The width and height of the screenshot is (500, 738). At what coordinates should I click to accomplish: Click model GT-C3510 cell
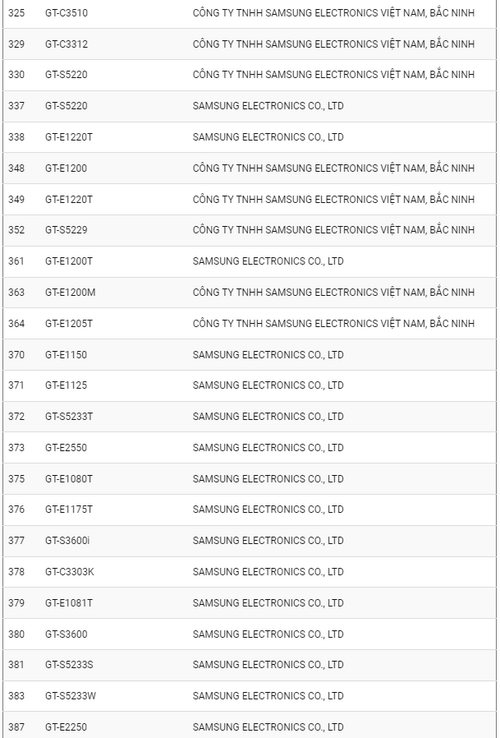click(x=66, y=13)
